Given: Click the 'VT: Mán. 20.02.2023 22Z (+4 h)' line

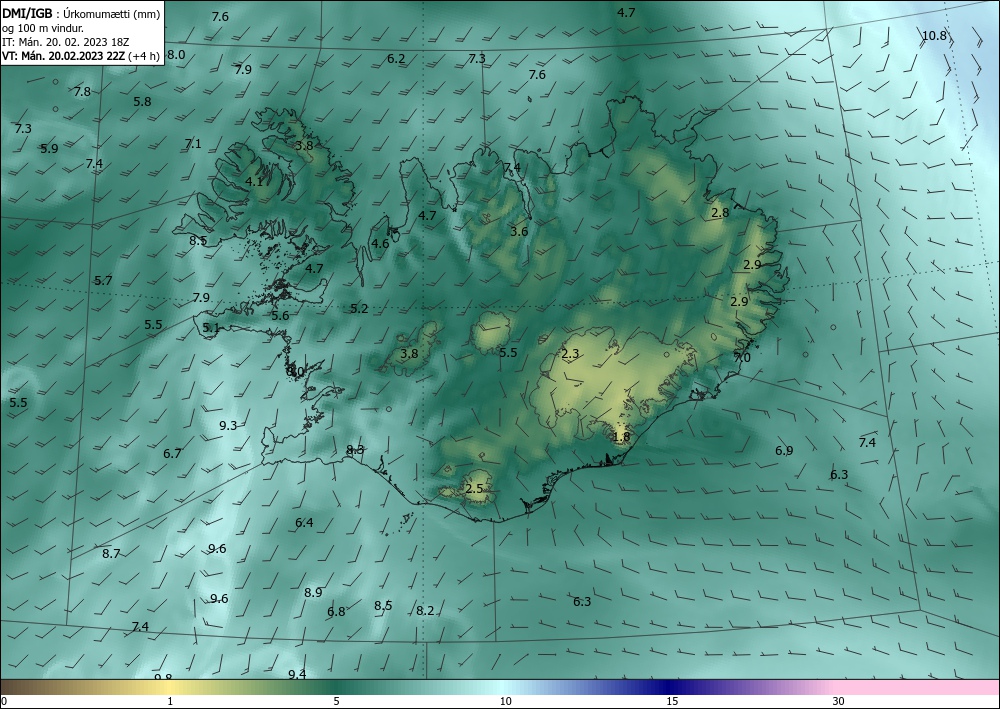Looking at the screenshot, I should [x=80, y=56].
